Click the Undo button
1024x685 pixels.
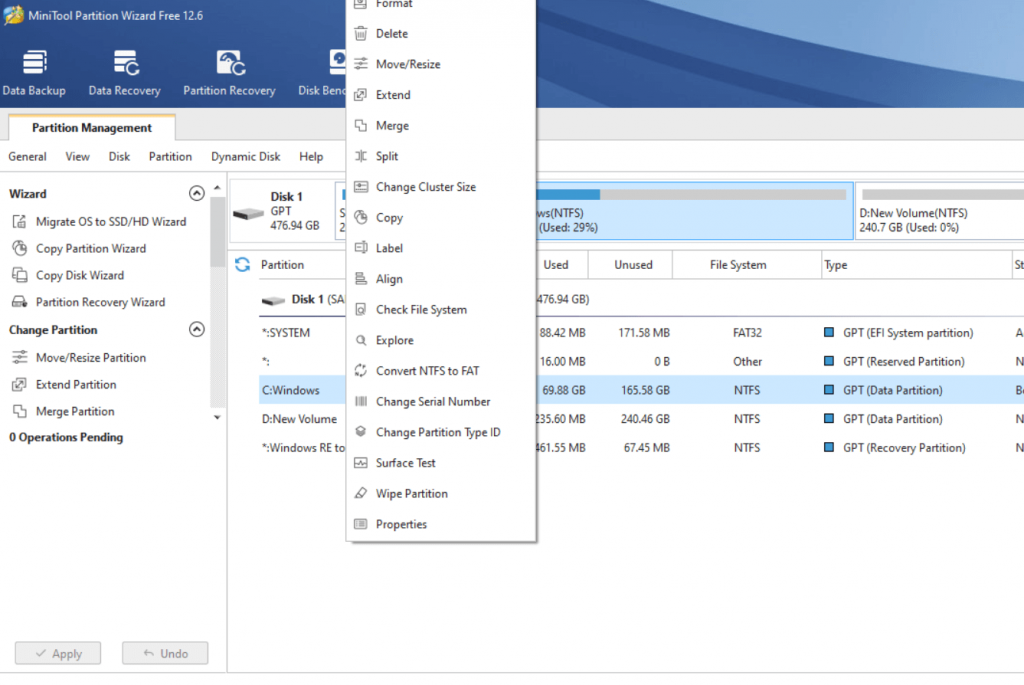165,653
